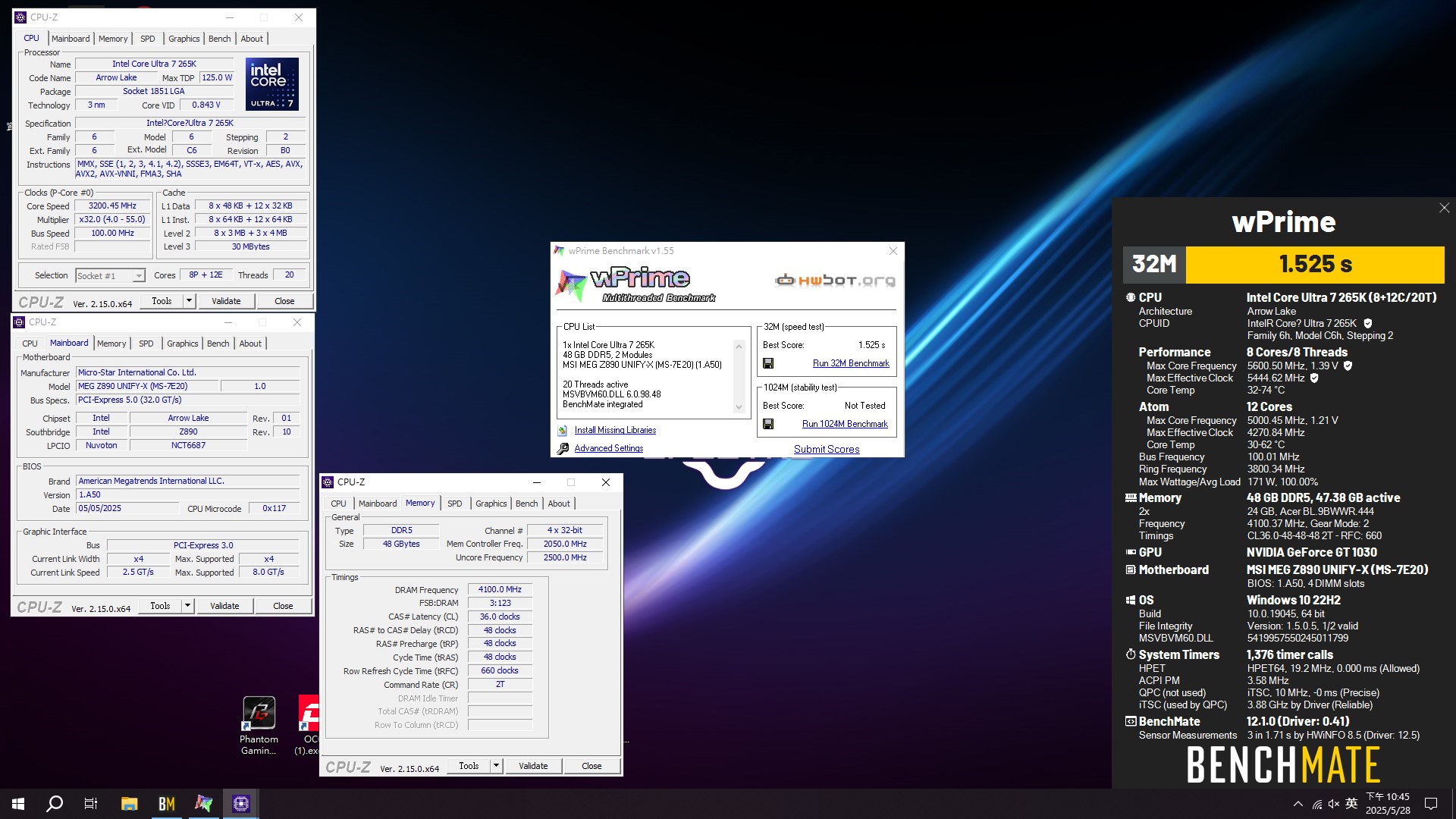Open About tab in Memory CPU-Z window
This screenshot has height=819, width=1456.
[x=559, y=504]
